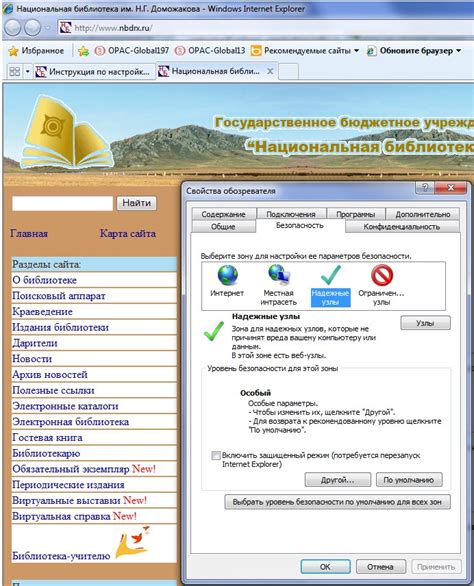This screenshot has height=586, width=474.
Task: Open the Карта сайта link
Action: point(127,234)
